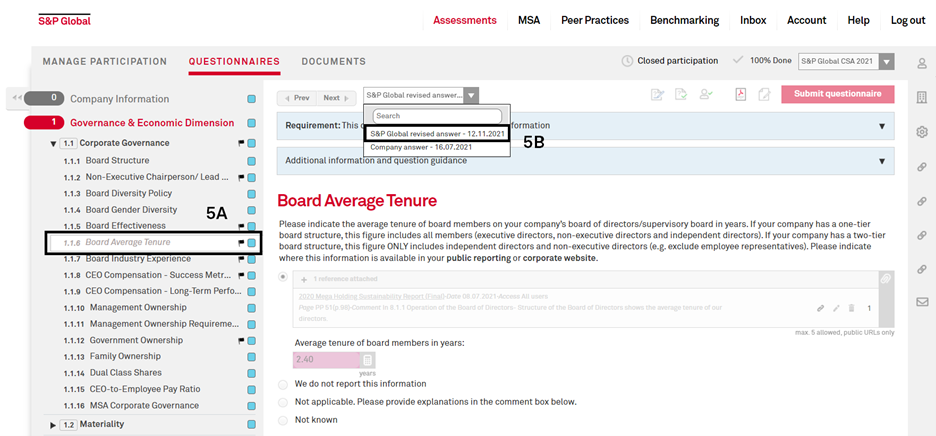Go to the previous question with Prev

(297, 98)
